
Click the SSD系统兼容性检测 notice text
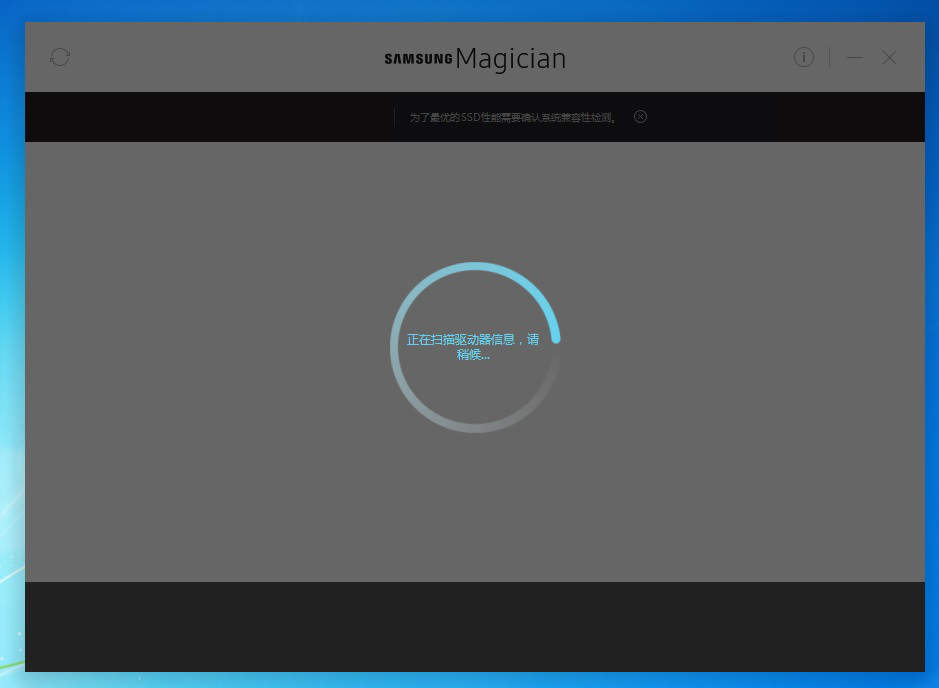pos(513,117)
